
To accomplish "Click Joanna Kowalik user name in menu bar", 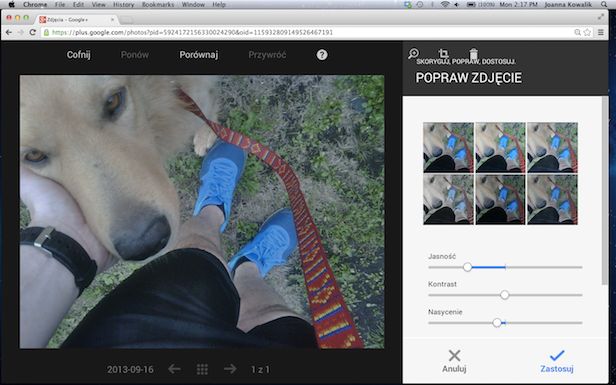I will point(569,4).
